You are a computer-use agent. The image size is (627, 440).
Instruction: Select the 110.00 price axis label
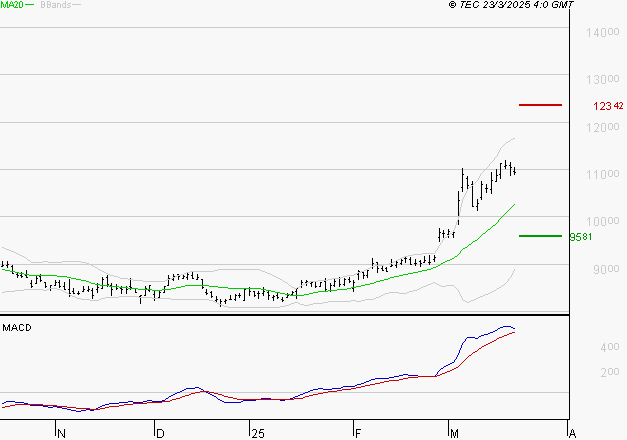(603, 174)
